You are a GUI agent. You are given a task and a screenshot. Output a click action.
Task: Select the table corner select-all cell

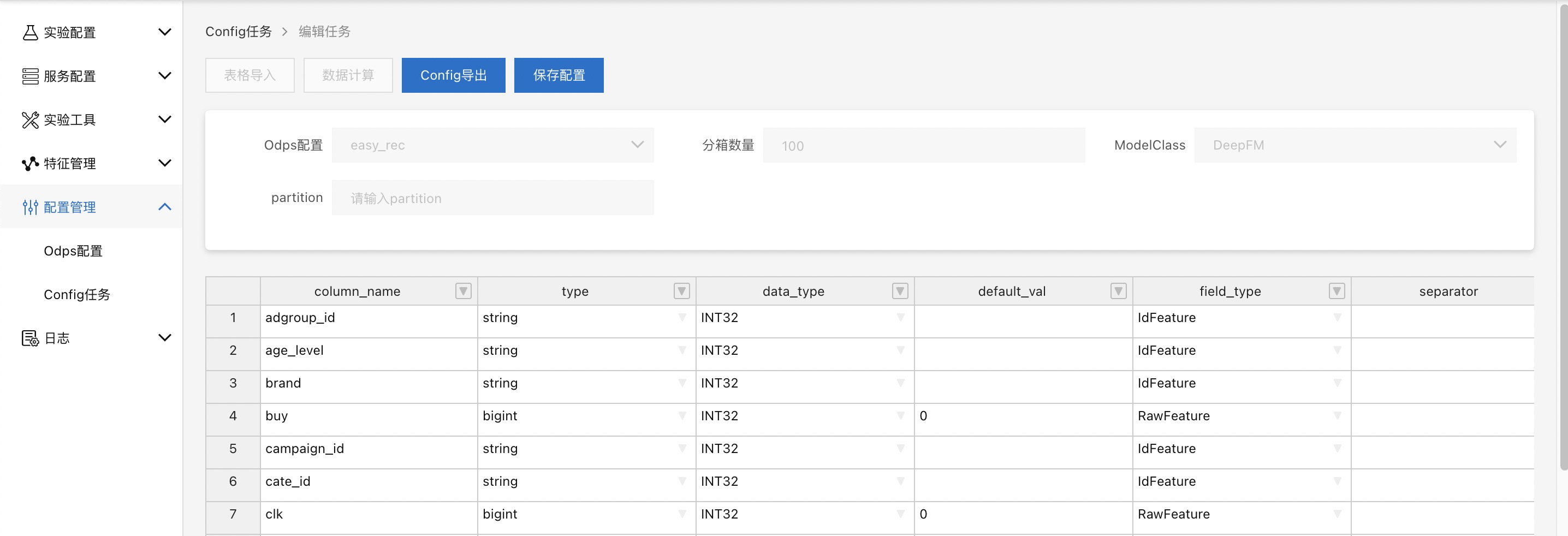click(x=233, y=291)
